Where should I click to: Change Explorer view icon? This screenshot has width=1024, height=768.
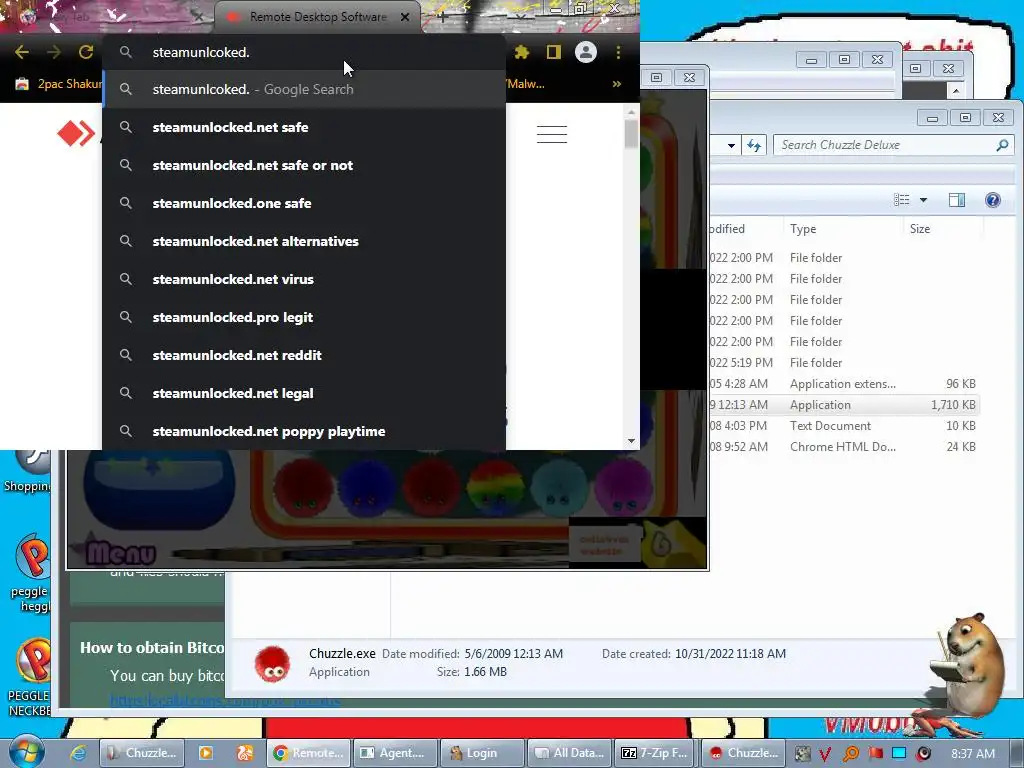(x=902, y=200)
